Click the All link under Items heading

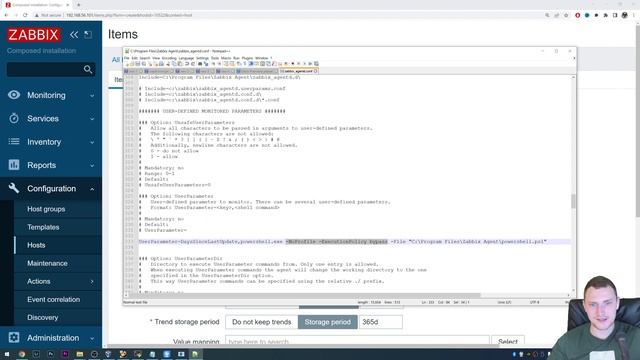(x=116, y=60)
